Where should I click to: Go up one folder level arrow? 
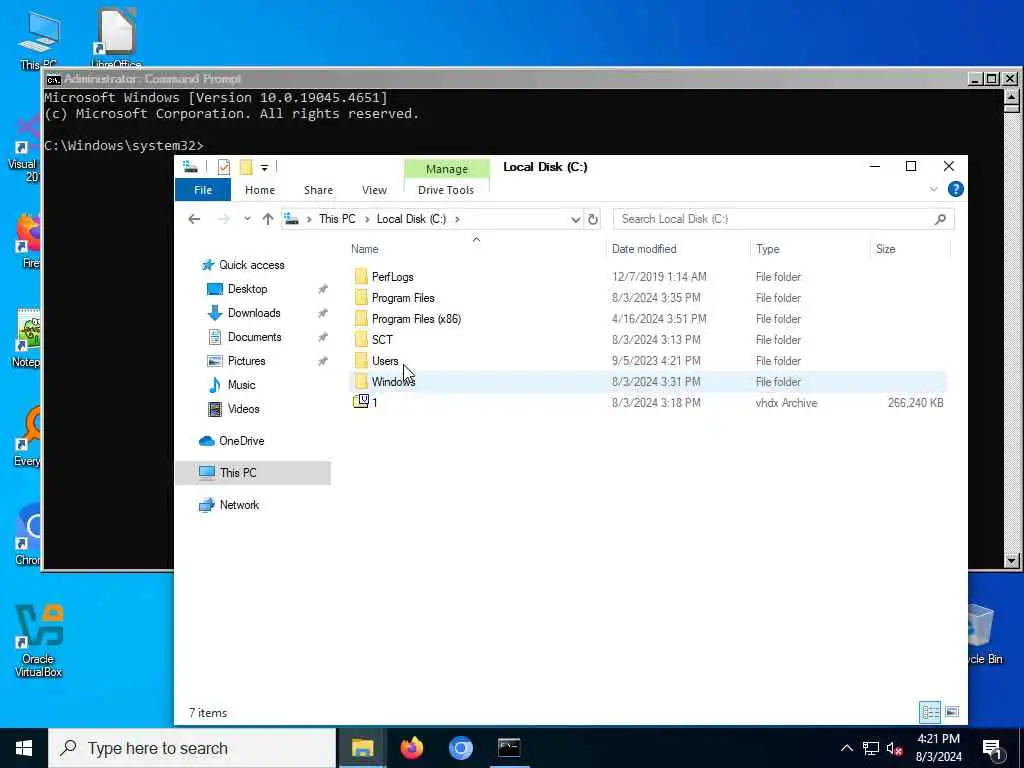coord(268,219)
